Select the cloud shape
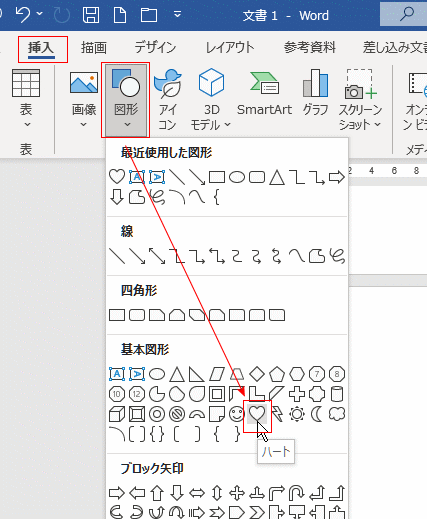Image resolution: width=427 pixels, height=519 pixels. pos(337,414)
